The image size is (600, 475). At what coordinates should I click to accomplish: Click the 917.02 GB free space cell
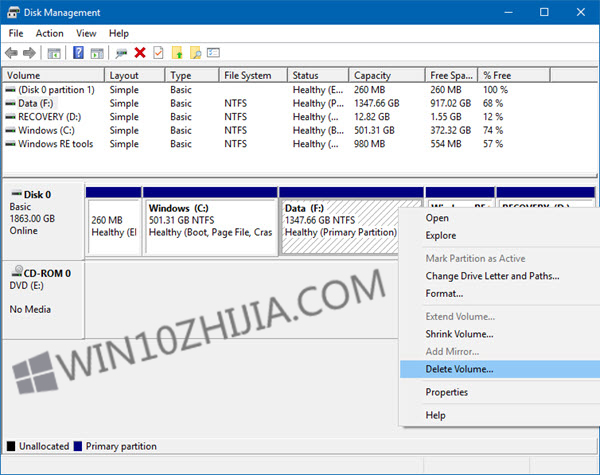[x=450, y=103]
